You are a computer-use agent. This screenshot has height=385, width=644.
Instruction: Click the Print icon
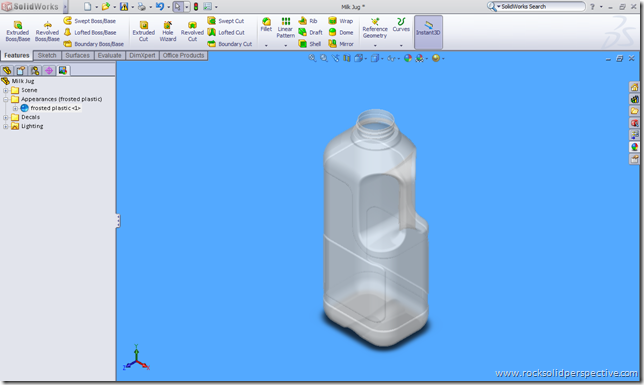point(142,7)
